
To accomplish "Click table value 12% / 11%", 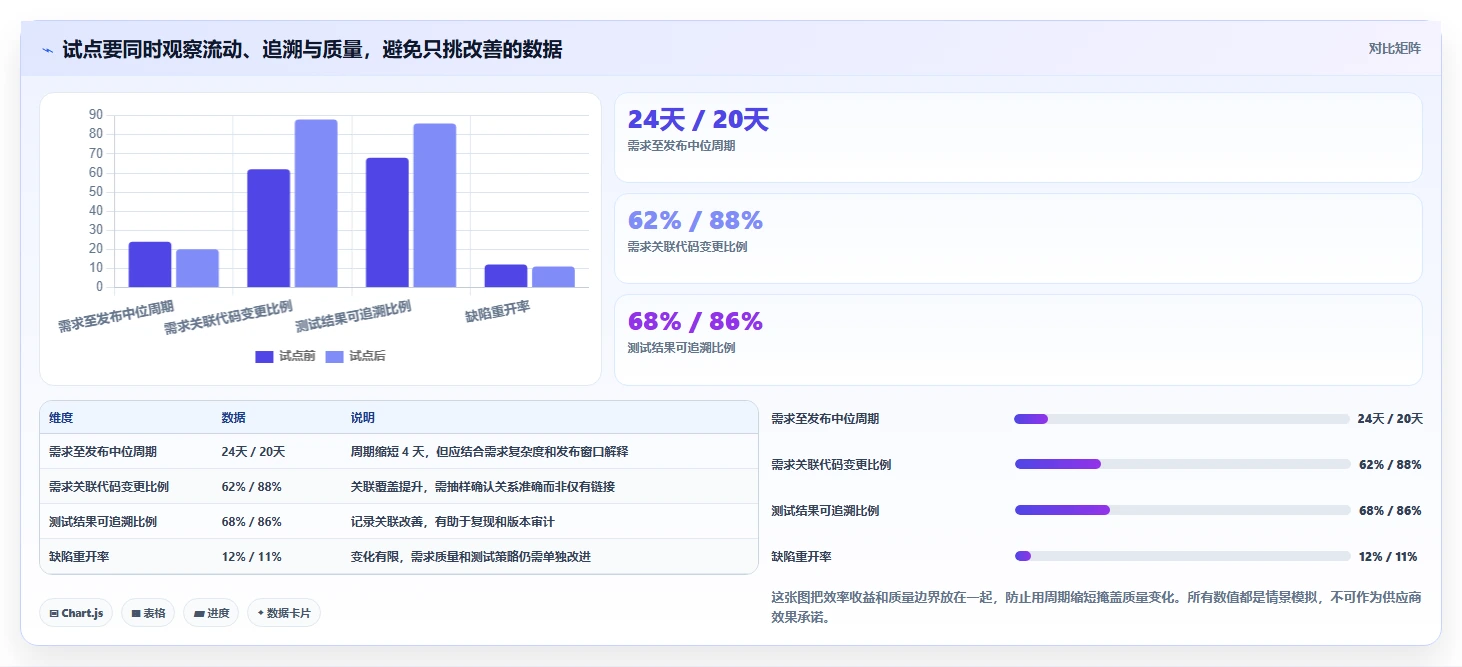I will [251, 557].
